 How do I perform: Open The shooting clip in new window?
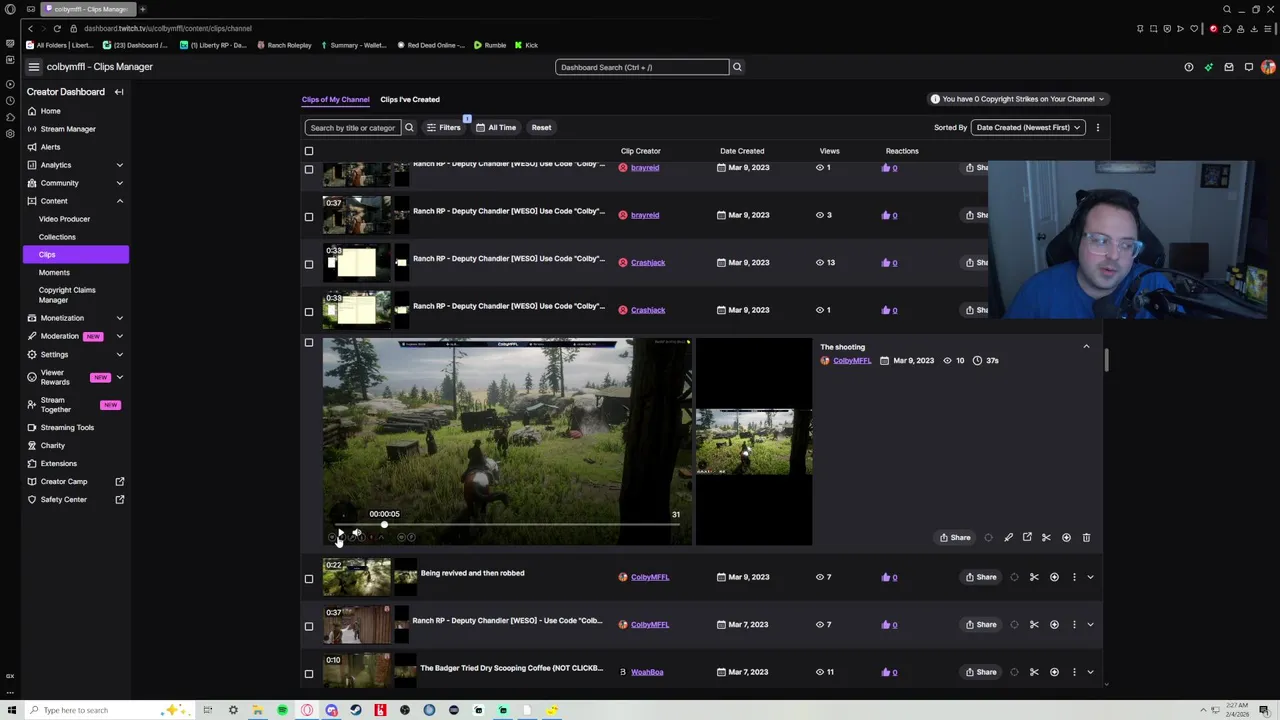(1027, 538)
